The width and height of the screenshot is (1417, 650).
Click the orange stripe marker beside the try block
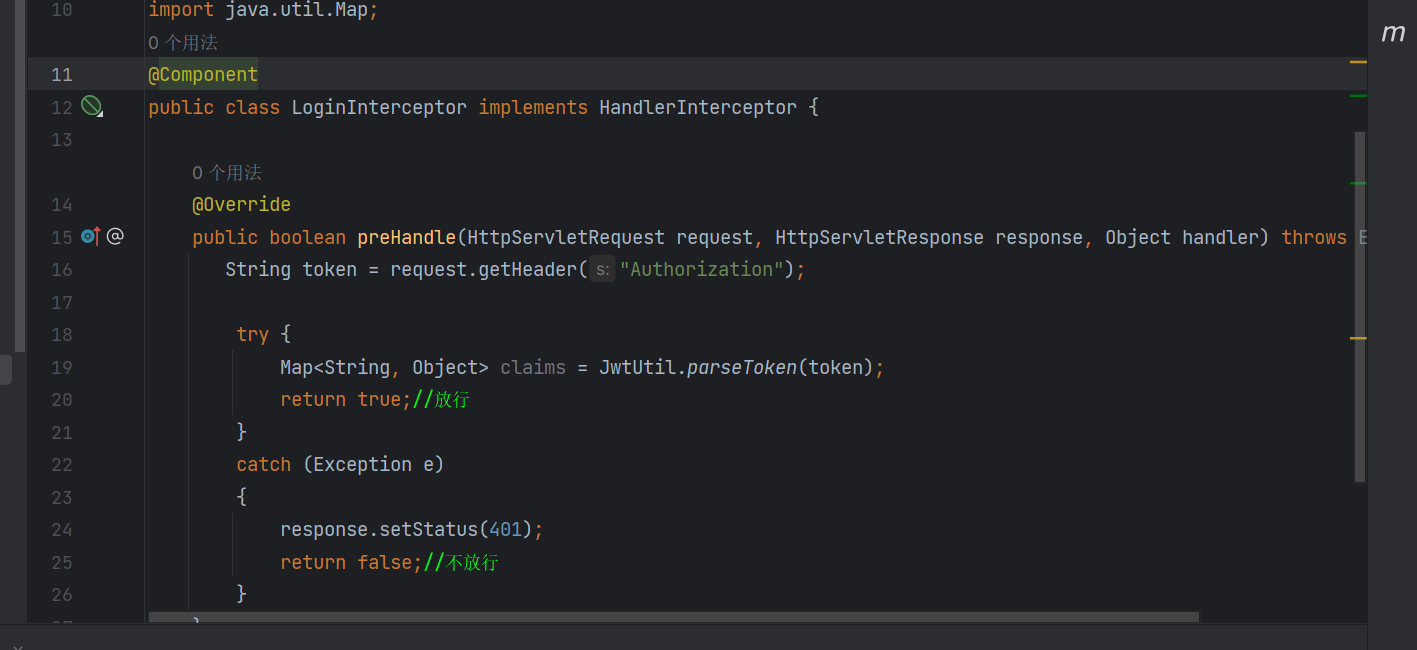click(x=1358, y=338)
